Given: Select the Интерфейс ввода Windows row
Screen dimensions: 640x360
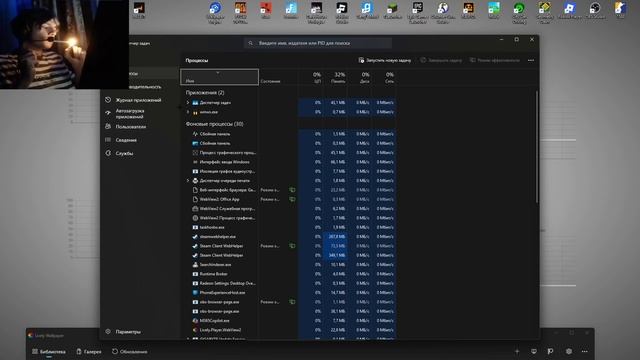Looking at the screenshot, I should coord(288,162).
